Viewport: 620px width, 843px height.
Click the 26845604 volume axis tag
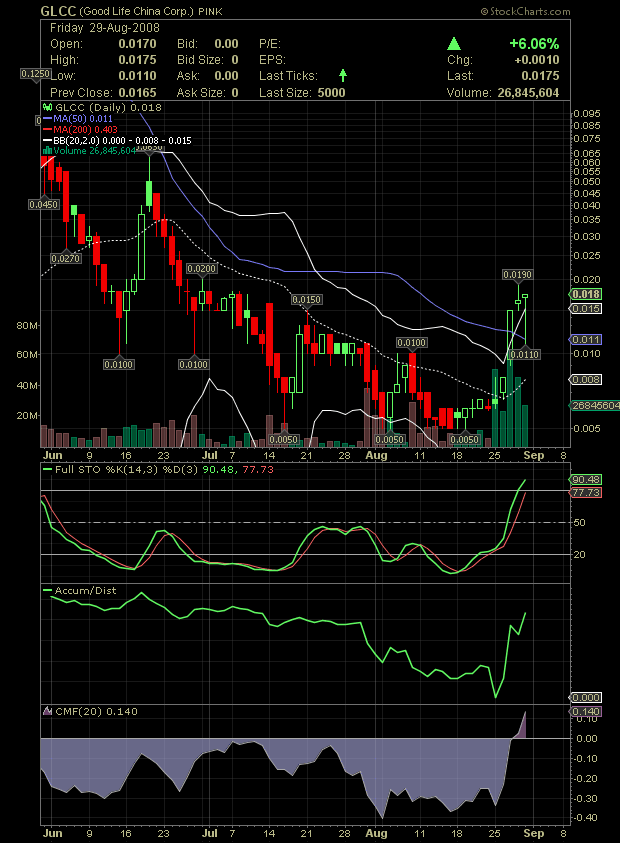pos(595,405)
